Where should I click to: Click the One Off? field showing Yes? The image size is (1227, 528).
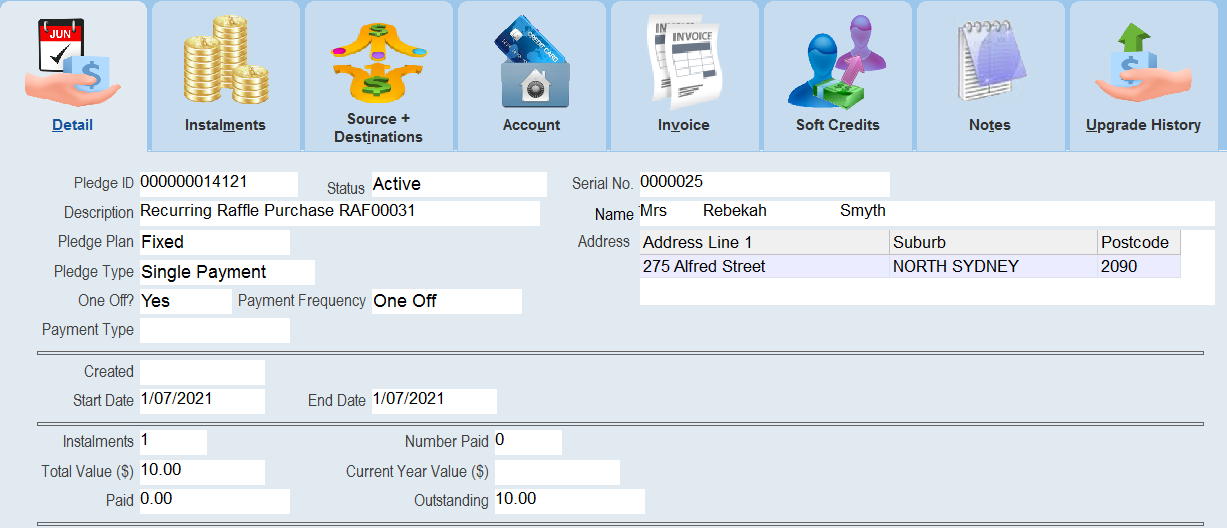(185, 301)
